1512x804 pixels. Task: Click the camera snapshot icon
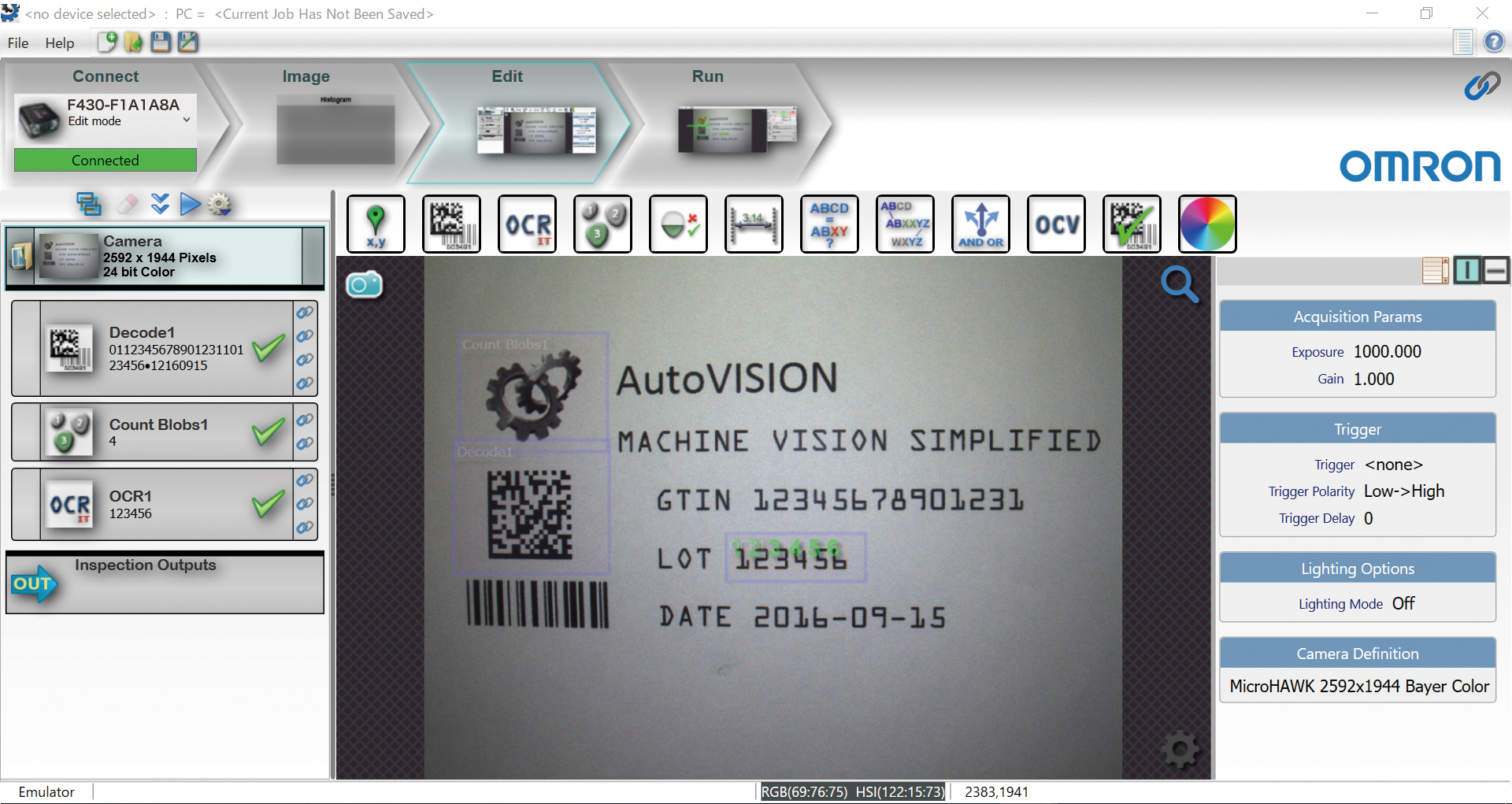coord(364,284)
